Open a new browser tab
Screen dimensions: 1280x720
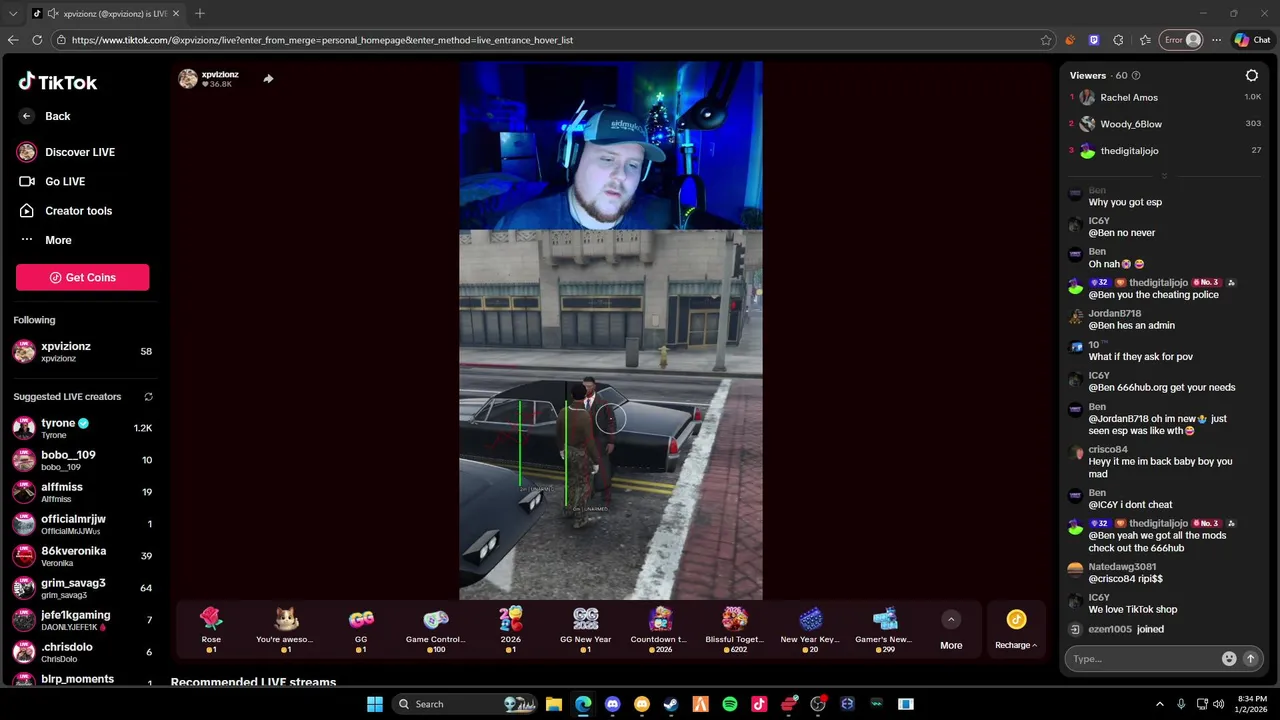click(x=200, y=13)
